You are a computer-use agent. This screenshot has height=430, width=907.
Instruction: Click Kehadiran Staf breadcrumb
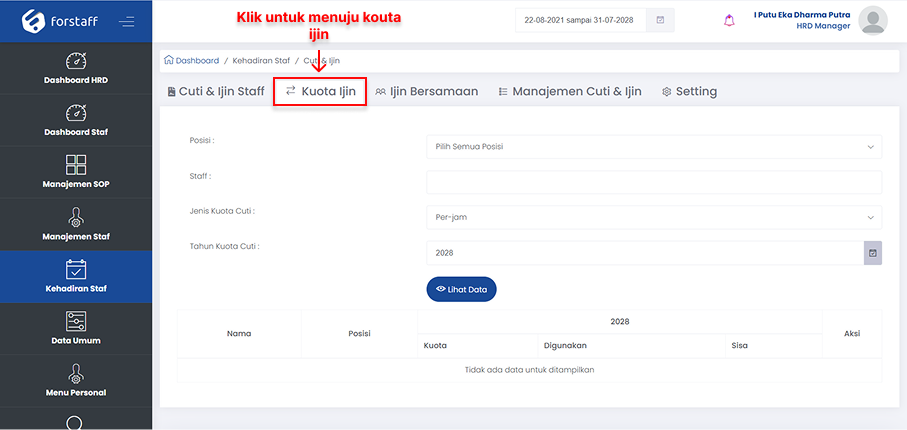pyautogui.click(x=261, y=60)
